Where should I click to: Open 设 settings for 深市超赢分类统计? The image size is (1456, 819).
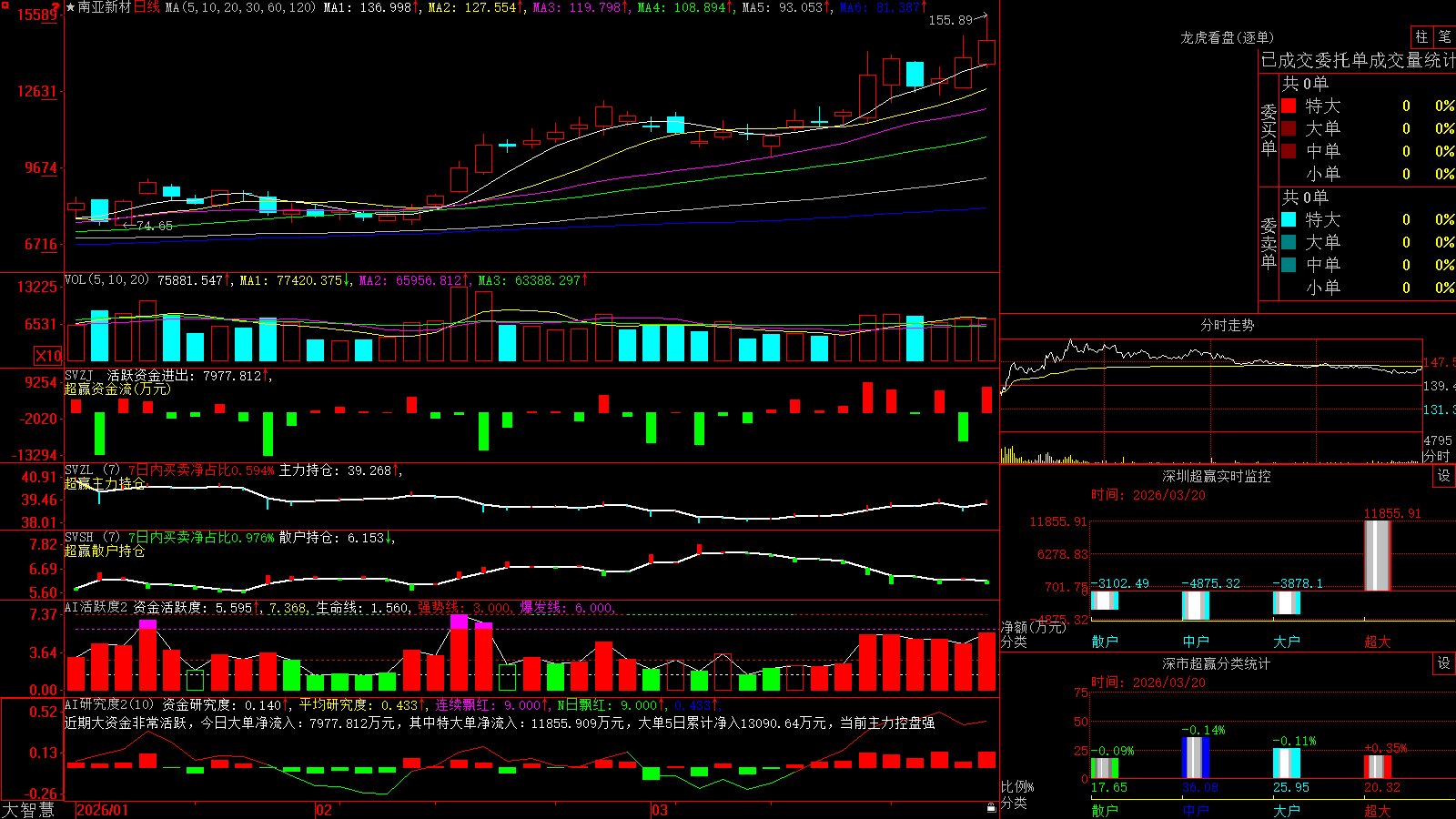[x=1444, y=663]
